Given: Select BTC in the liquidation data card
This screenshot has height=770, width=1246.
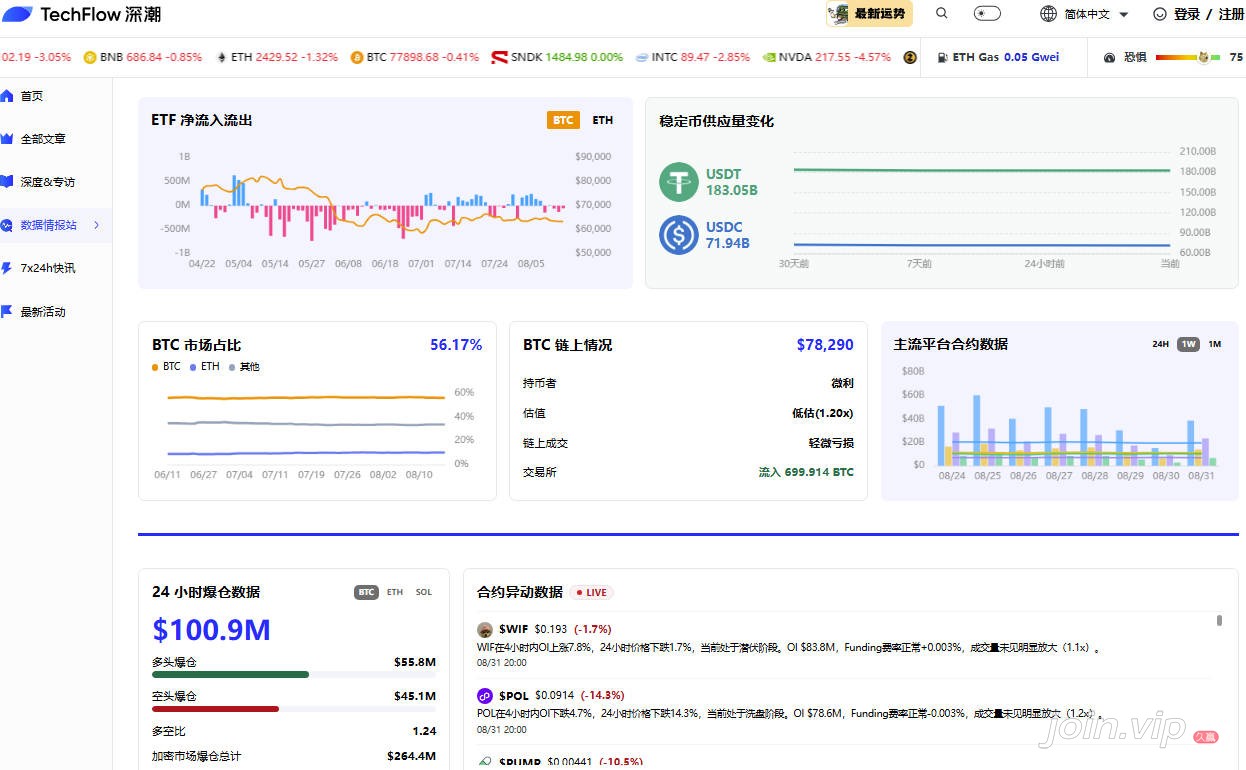Looking at the screenshot, I should [x=367, y=592].
